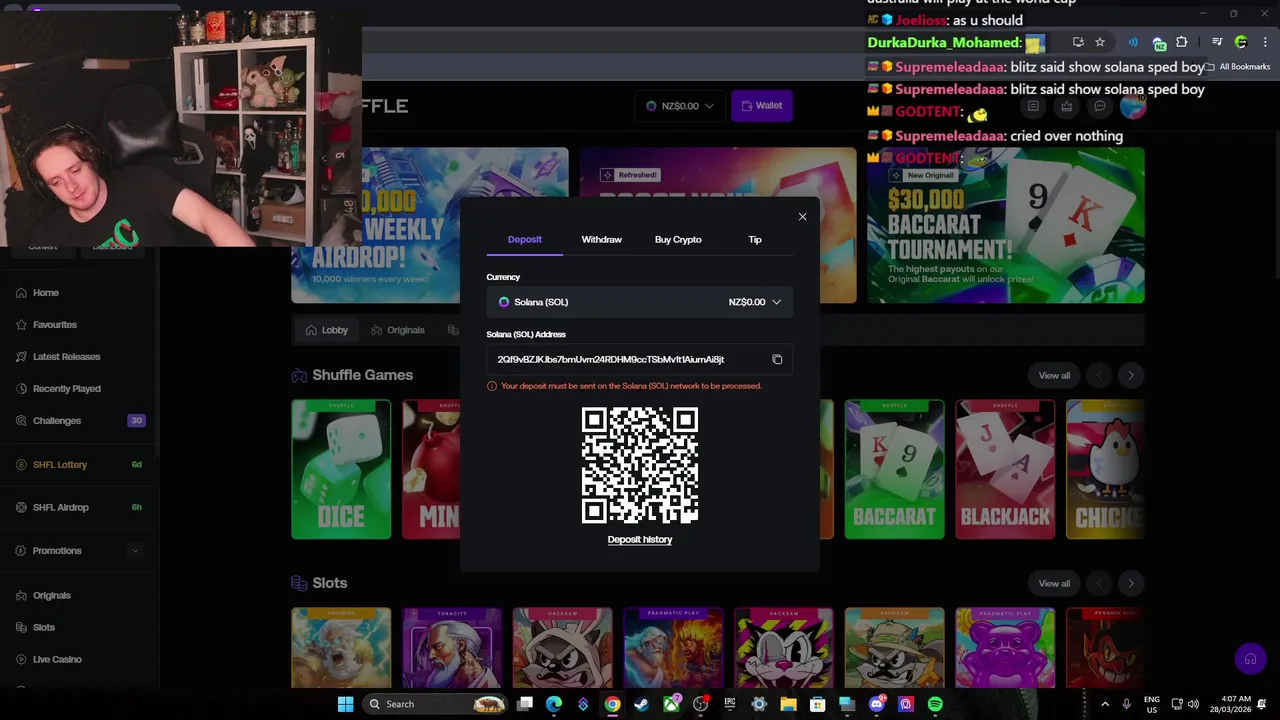Show next Slots with right arrow
The height and width of the screenshot is (720, 1280).
point(1131,584)
